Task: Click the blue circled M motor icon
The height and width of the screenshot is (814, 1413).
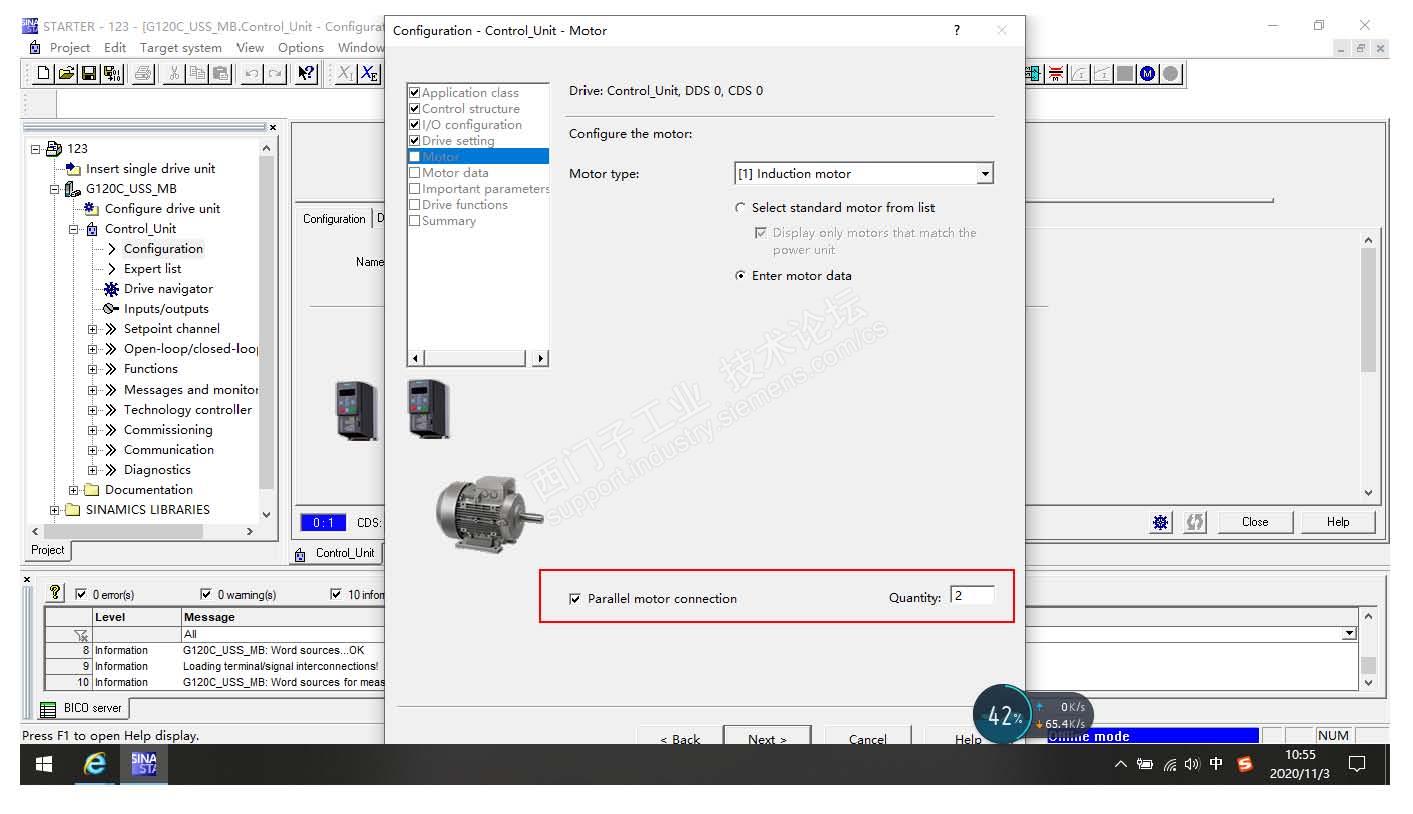Action: (1147, 73)
